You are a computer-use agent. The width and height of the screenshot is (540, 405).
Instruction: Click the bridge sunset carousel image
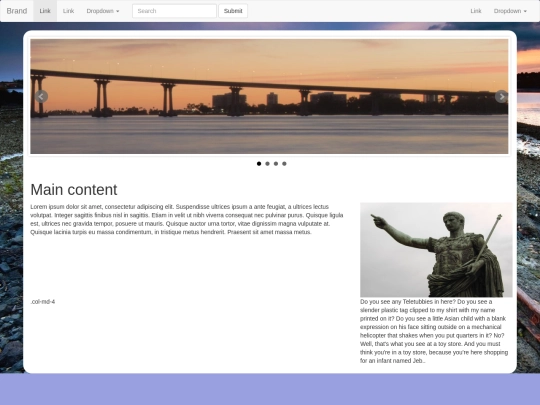269,96
